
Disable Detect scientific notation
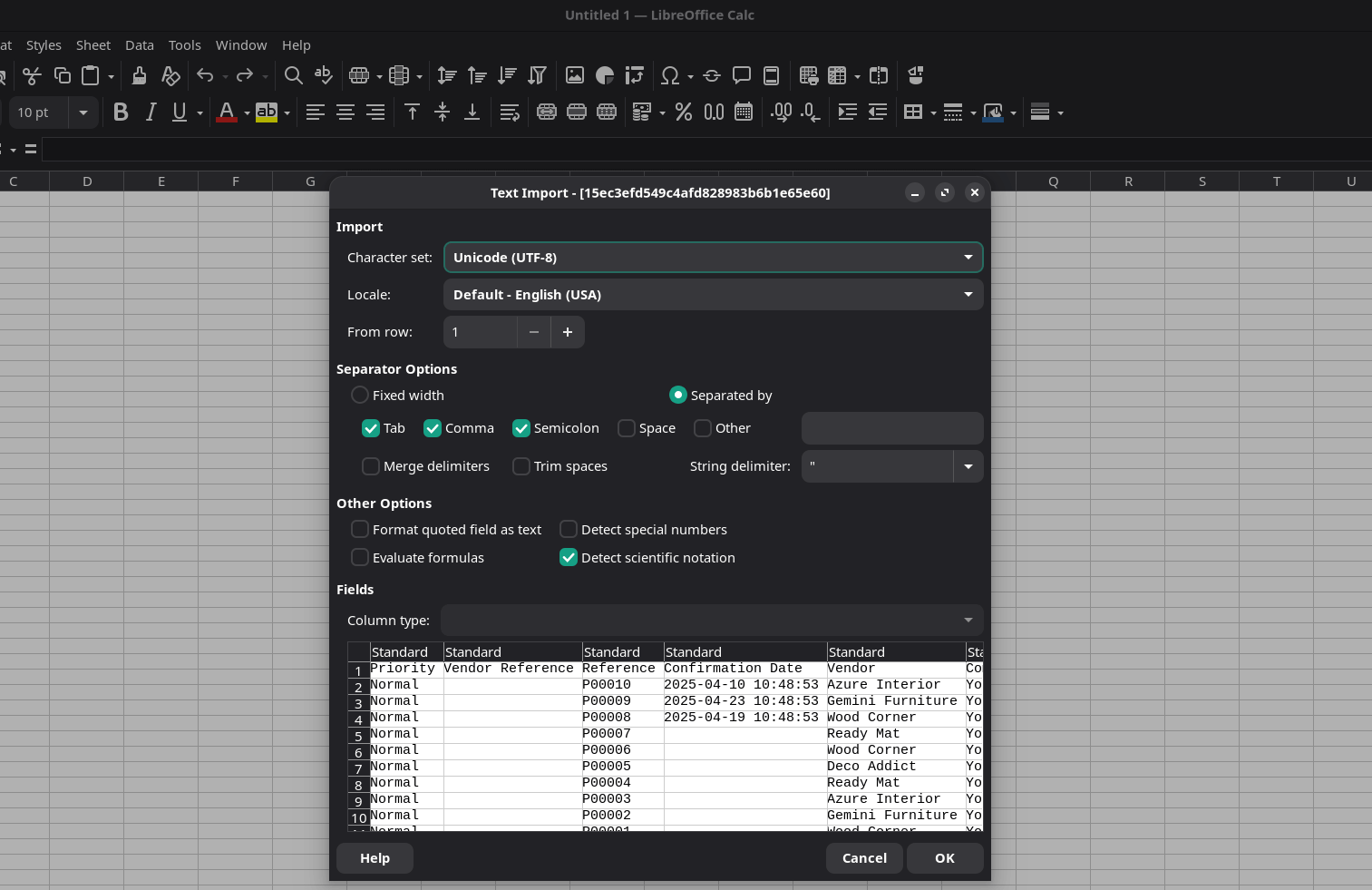click(569, 557)
